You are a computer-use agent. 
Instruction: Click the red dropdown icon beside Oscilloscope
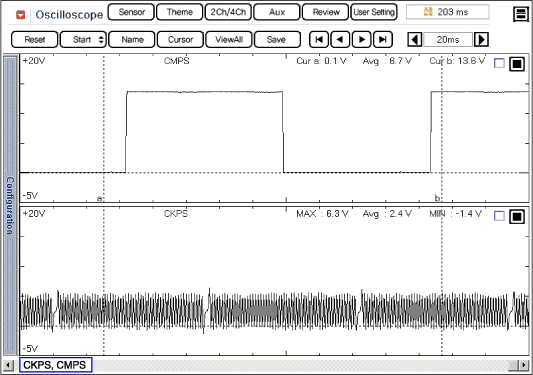coord(21,15)
